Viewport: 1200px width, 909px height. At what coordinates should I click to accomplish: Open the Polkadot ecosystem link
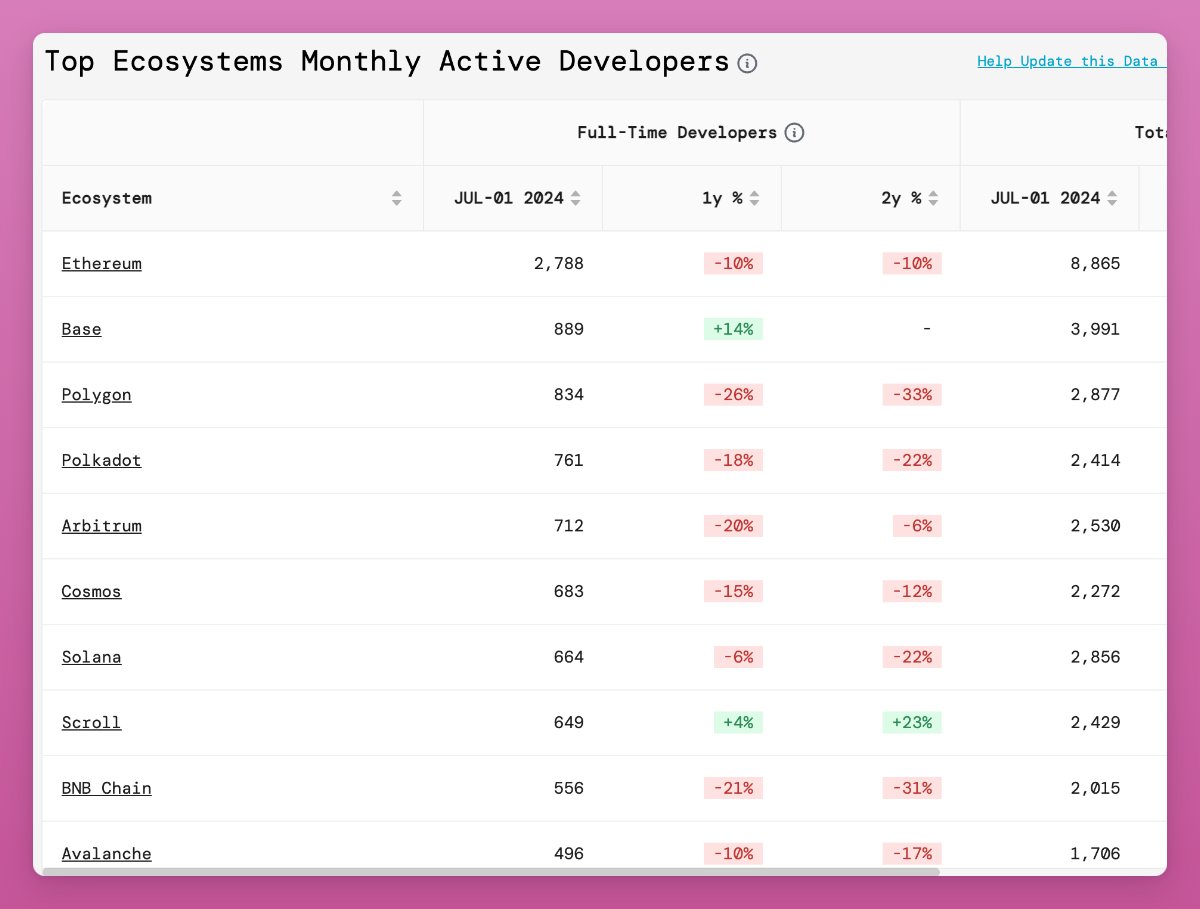(102, 460)
